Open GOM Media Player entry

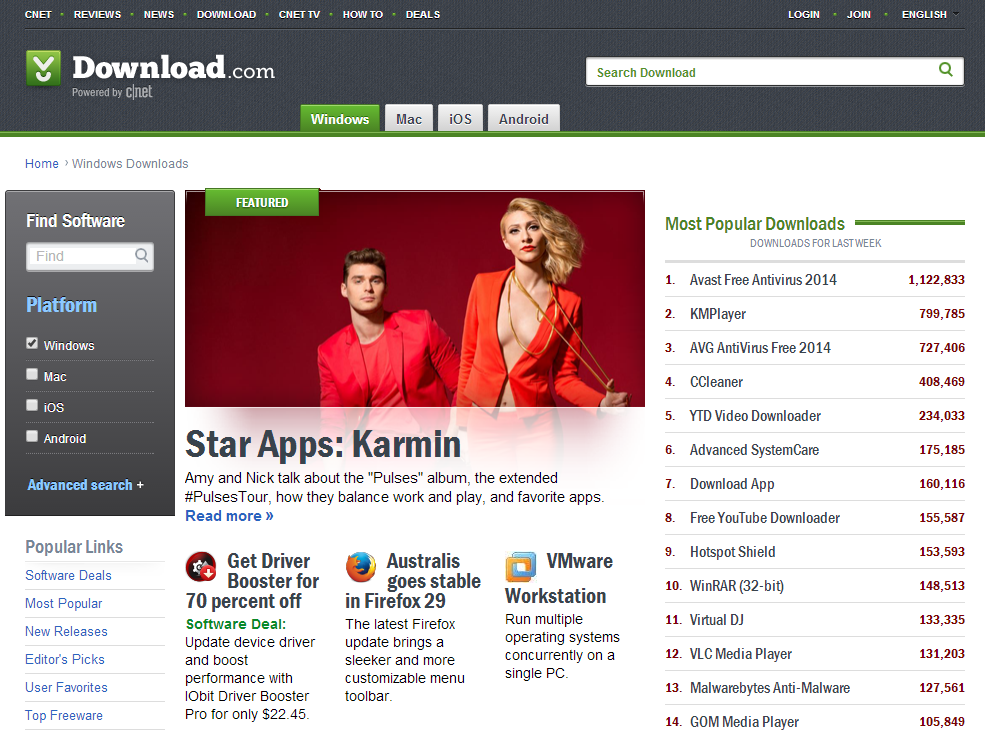[x=744, y=721]
